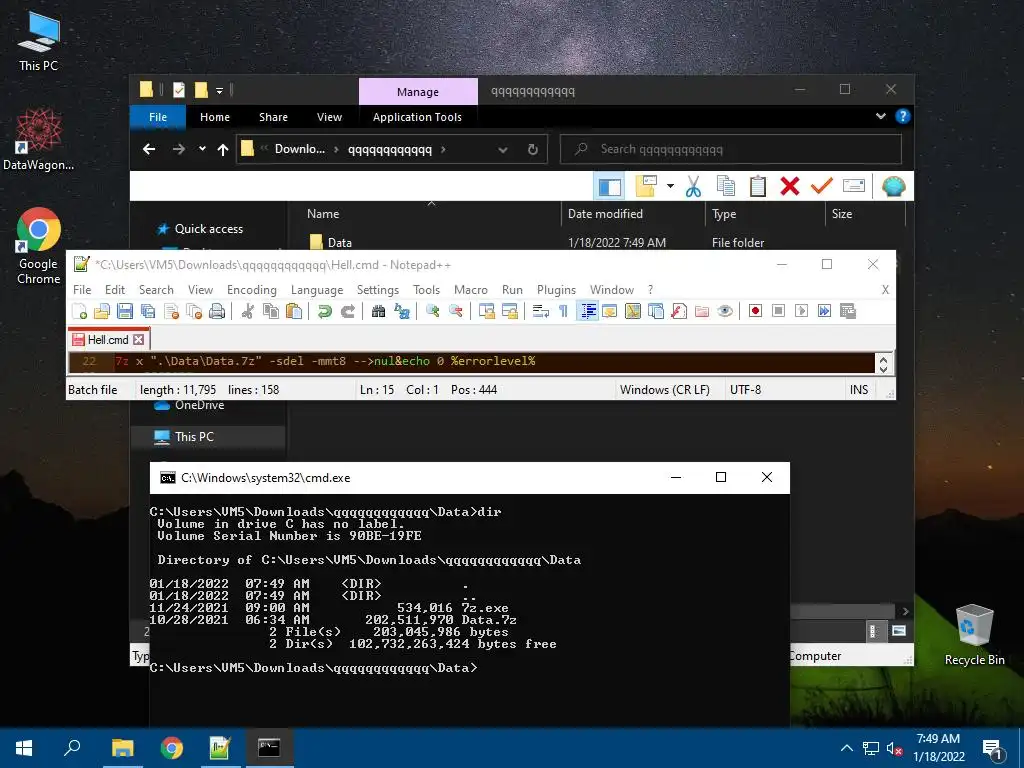Click Explorer toolbar Cut scissors icon
This screenshot has width=1024, height=768.
pyautogui.click(x=694, y=187)
